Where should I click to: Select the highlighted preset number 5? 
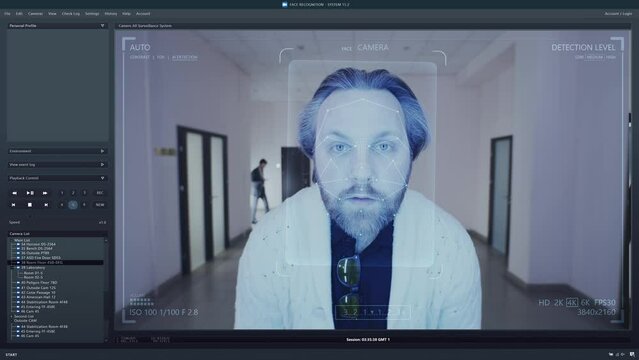coord(73,205)
